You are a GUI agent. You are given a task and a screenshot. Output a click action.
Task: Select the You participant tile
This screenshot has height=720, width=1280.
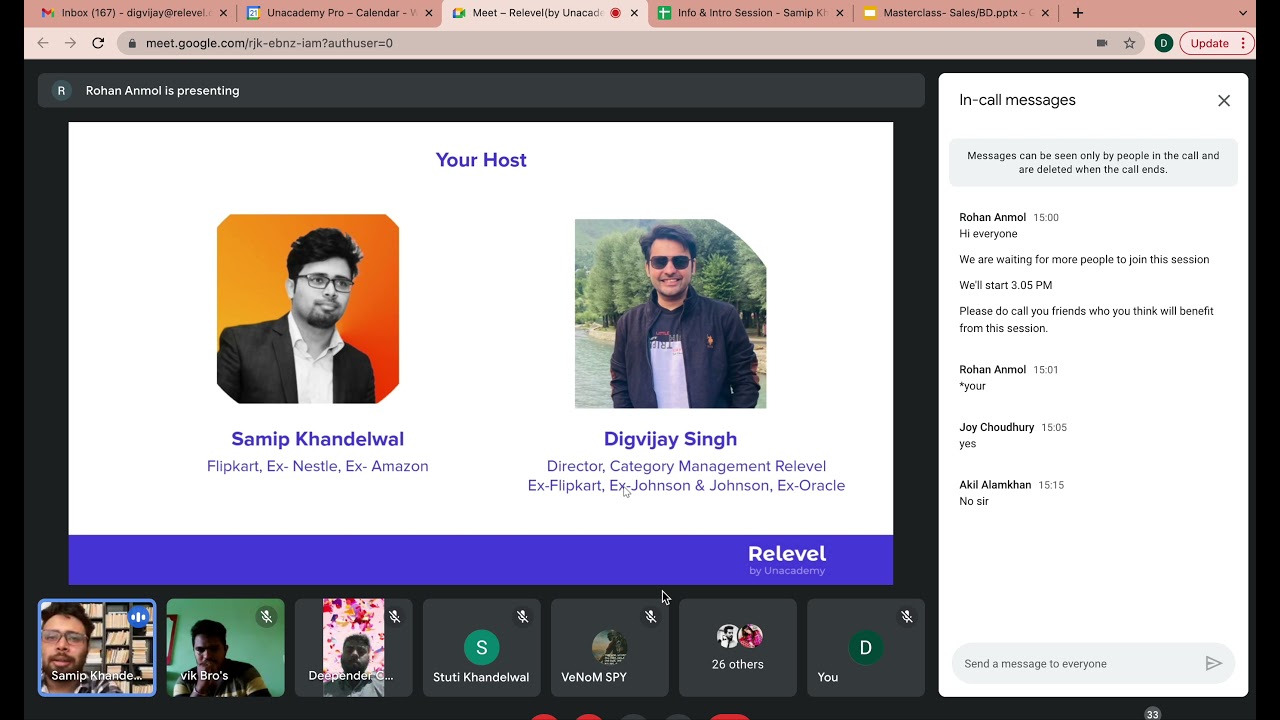click(865, 647)
